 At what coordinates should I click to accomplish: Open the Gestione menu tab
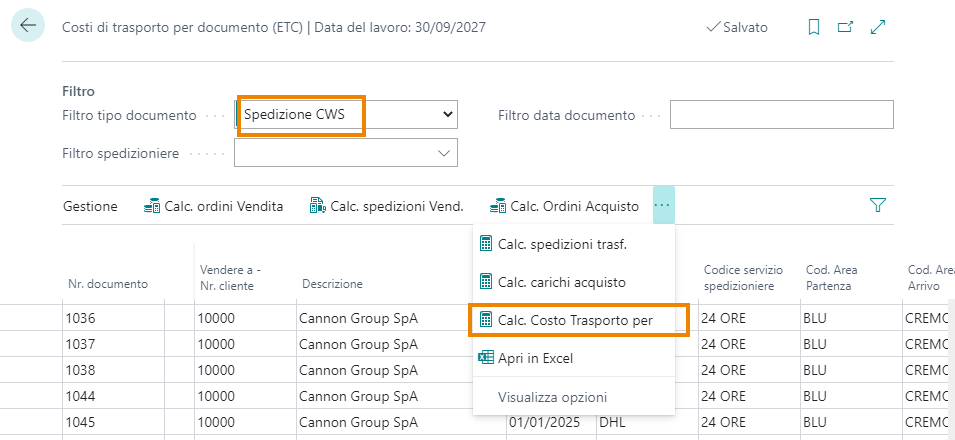click(x=90, y=206)
